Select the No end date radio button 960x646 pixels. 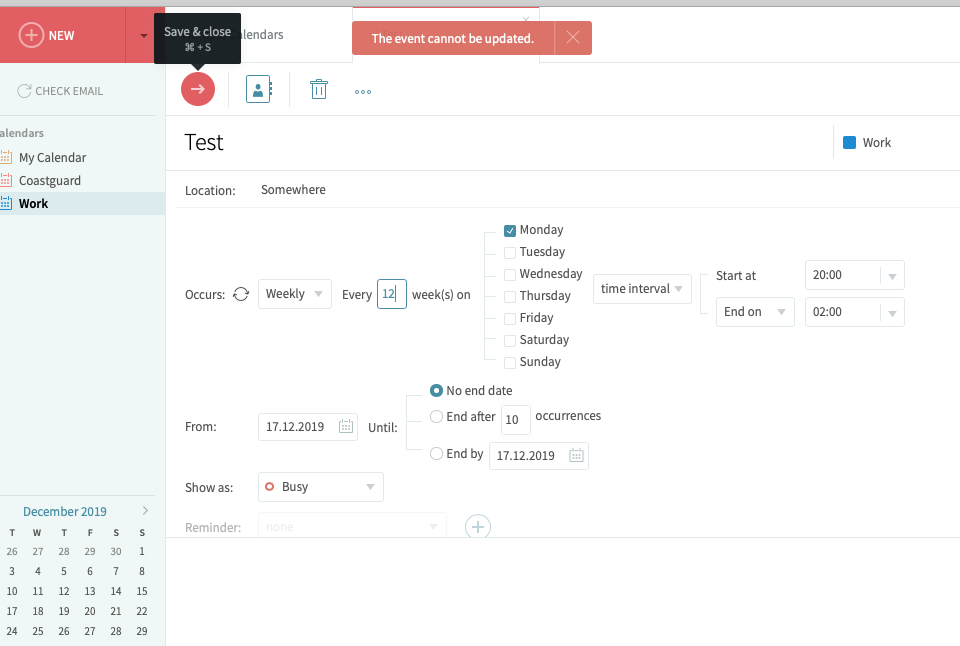pos(437,390)
